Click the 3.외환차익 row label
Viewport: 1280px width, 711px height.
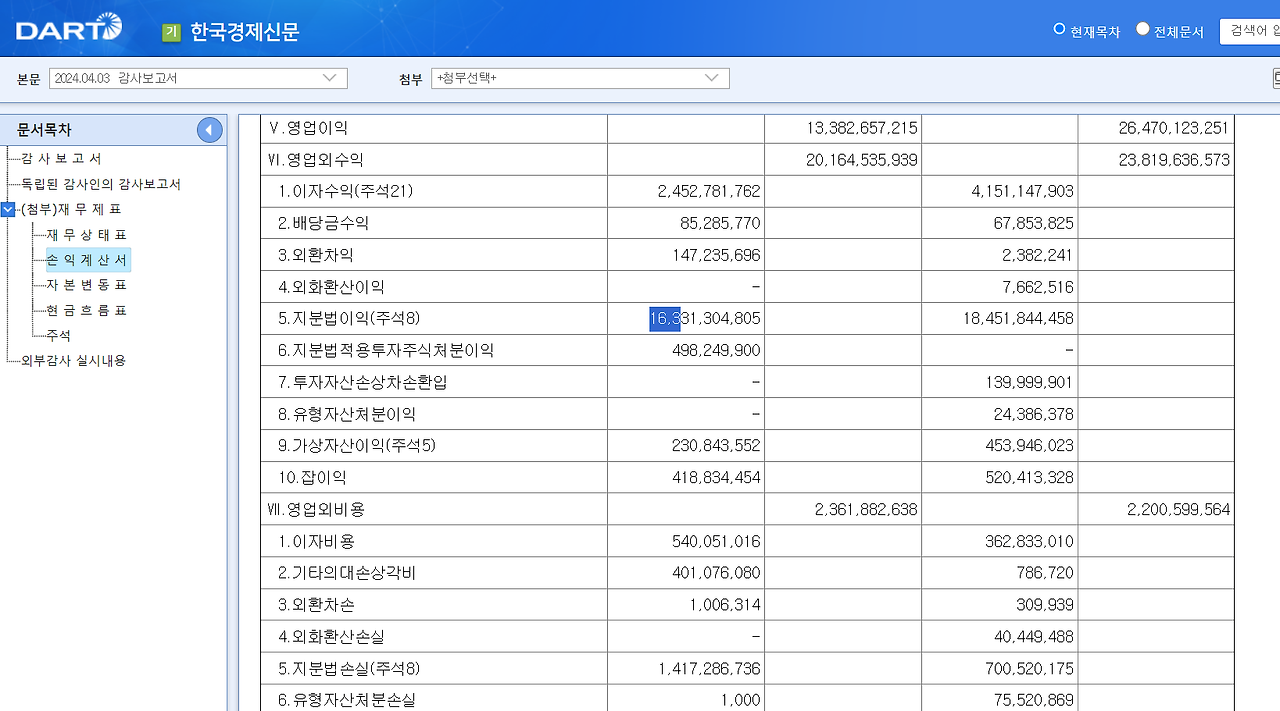(x=316, y=255)
